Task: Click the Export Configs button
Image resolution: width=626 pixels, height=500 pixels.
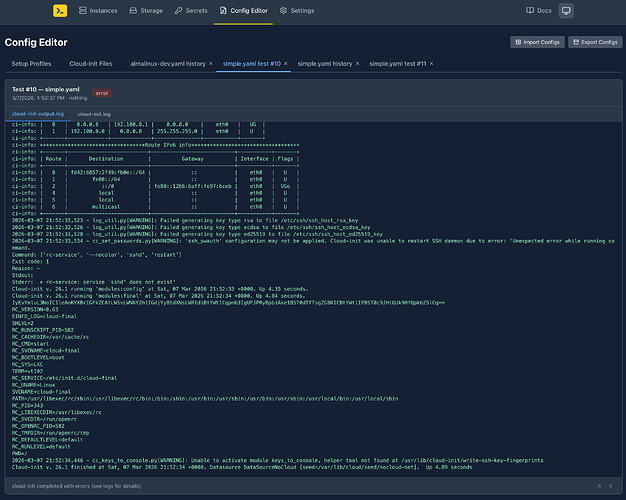Action: (594, 42)
